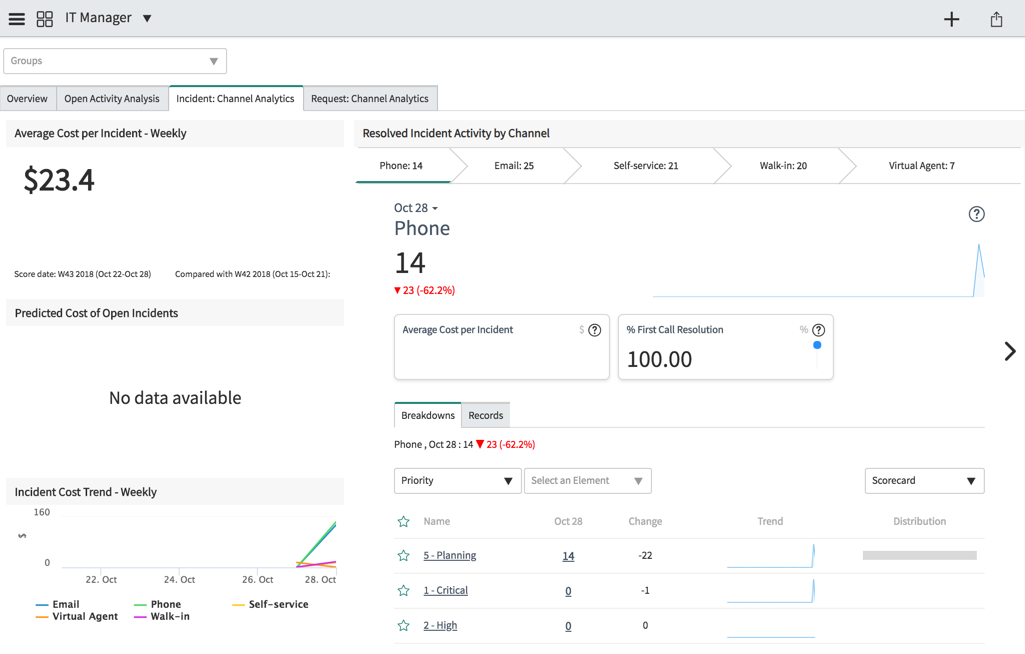Viewport: 1025px width, 654px height.
Task: Click the Distribution column header
Action: point(919,521)
